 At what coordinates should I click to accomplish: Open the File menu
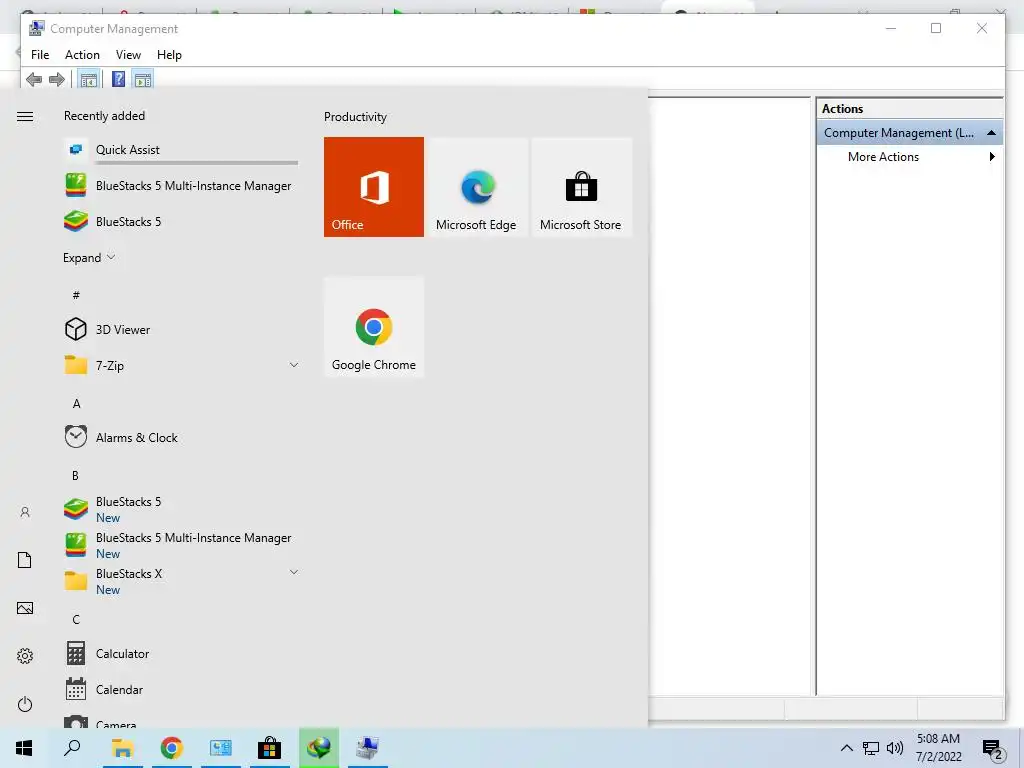click(40, 55)
